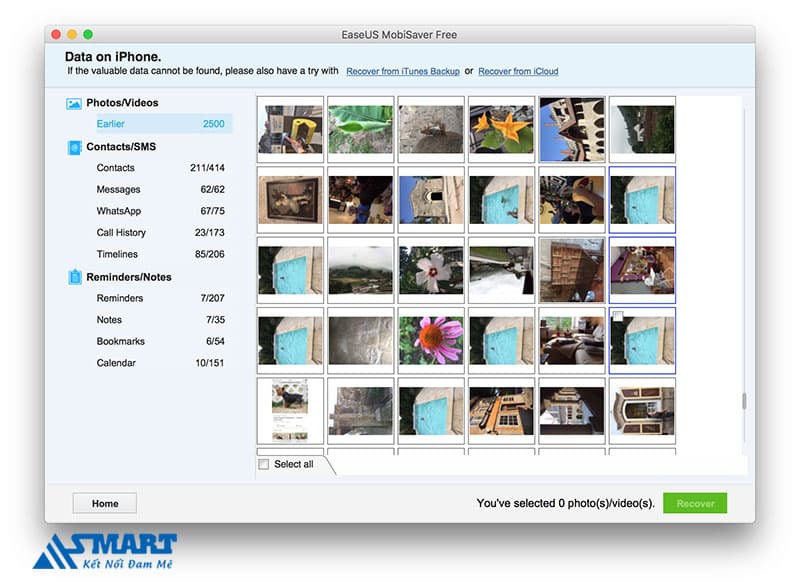The height and width of the screenshot is (587, 800).
Task: Pick the pink coneflower photo thumbnail
Action: [x=431, y=340]
